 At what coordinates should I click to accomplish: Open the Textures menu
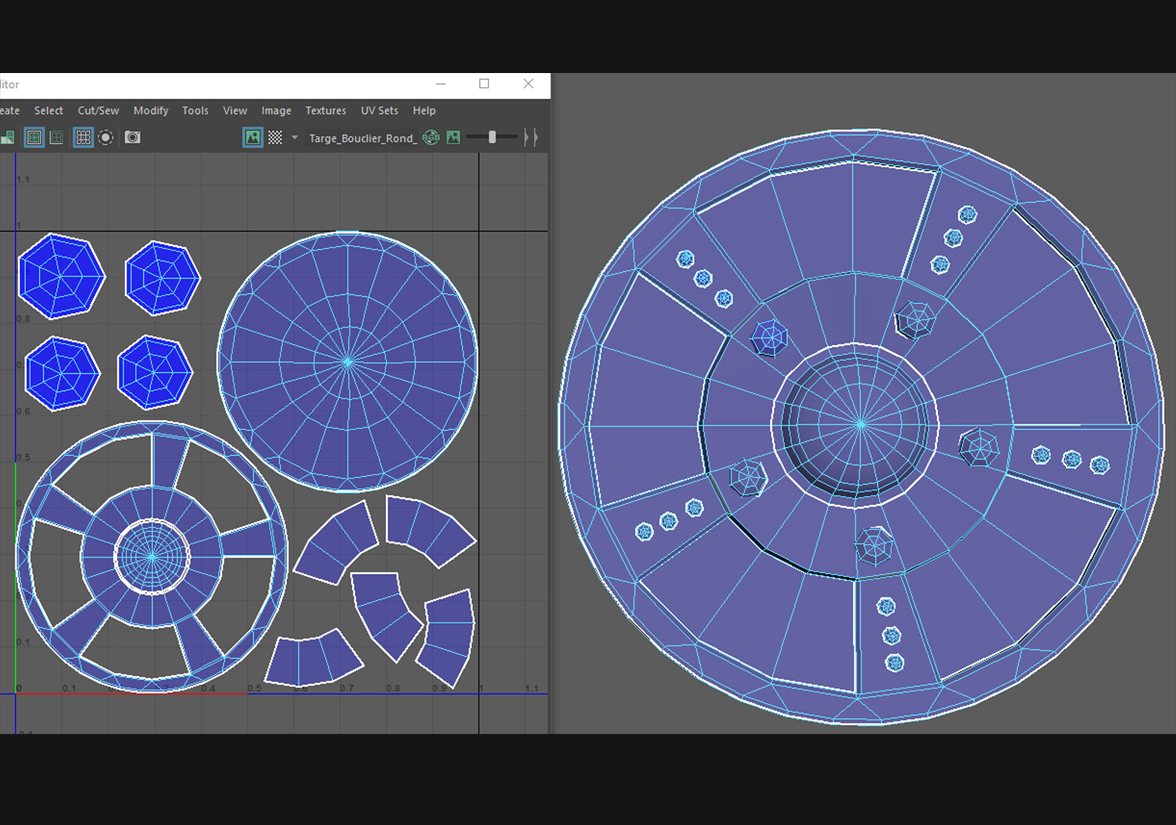coord(325,111)
